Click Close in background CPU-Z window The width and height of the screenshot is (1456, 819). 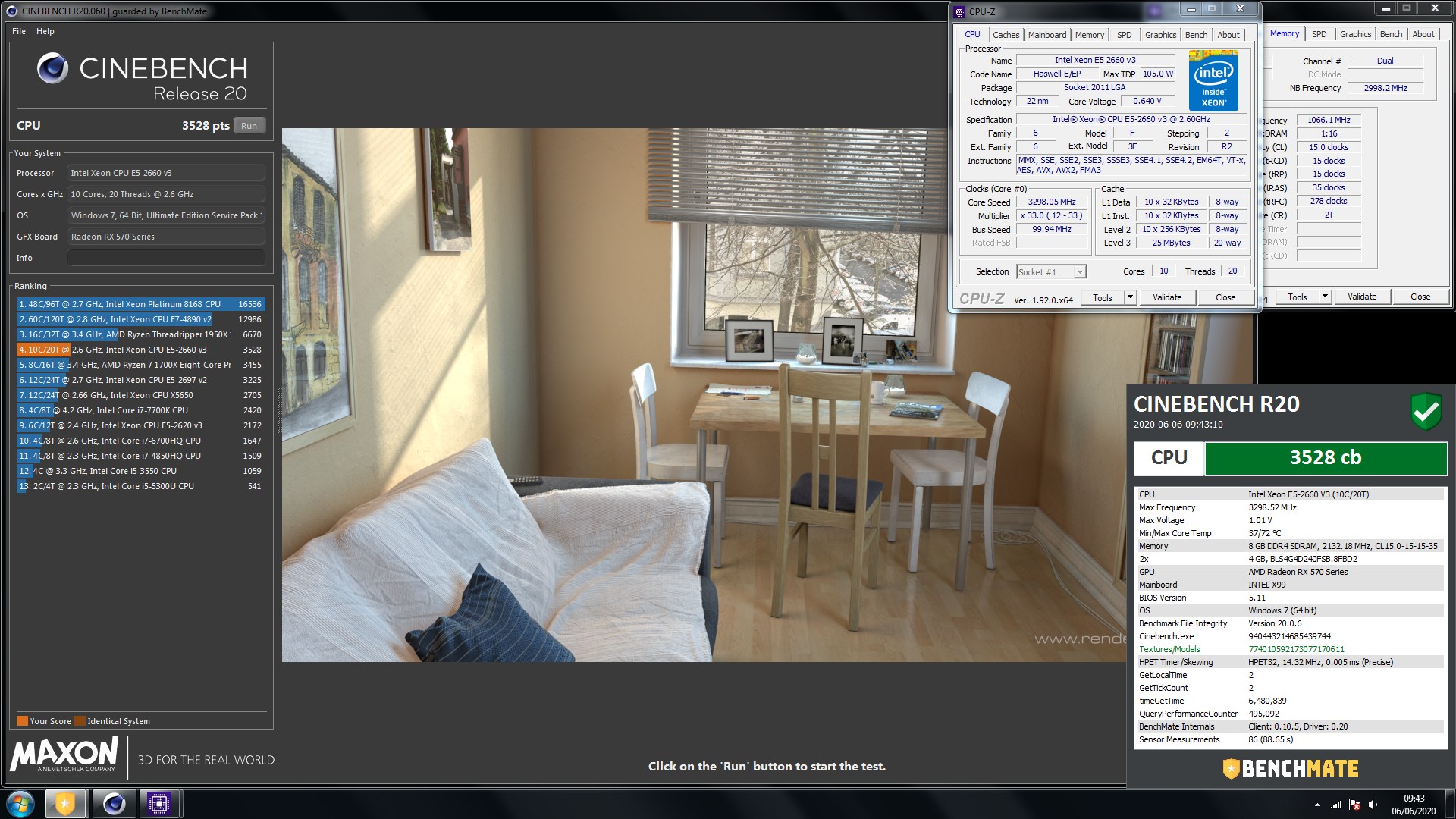coord(1420,297)
